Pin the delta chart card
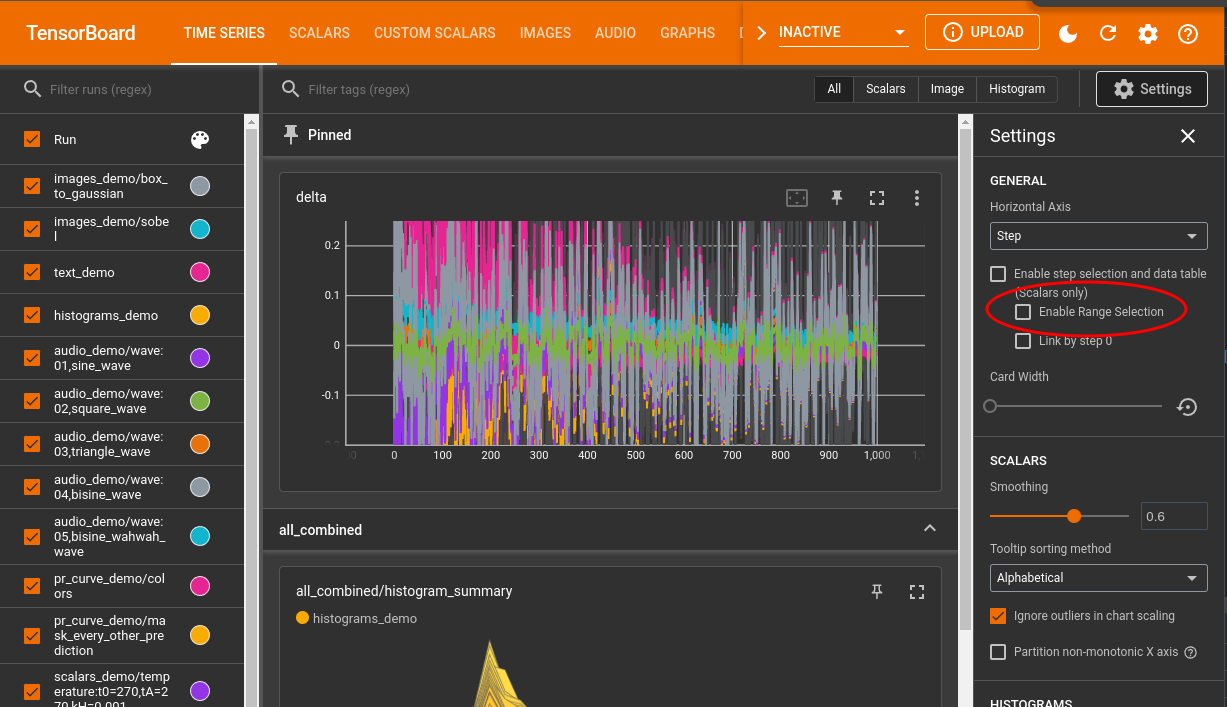Screen dimensions: 1227x707 coord(837,197)
